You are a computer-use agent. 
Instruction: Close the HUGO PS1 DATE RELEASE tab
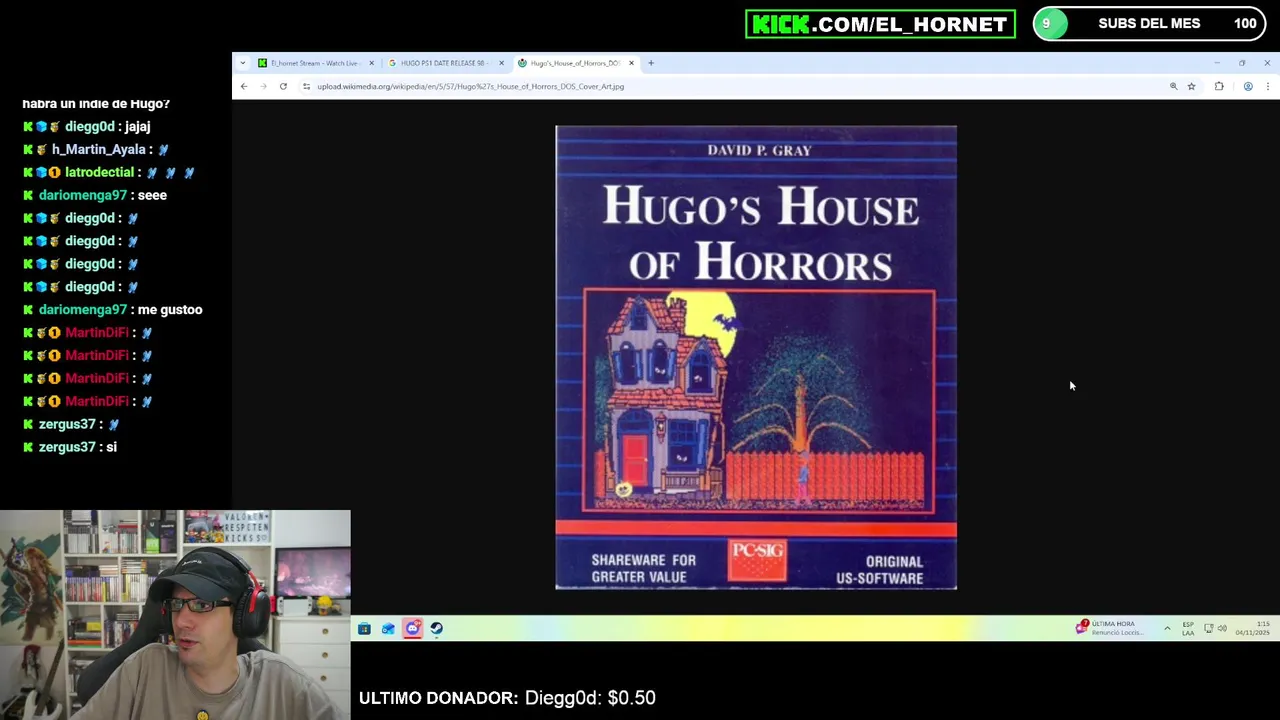(x=501, y=63)
